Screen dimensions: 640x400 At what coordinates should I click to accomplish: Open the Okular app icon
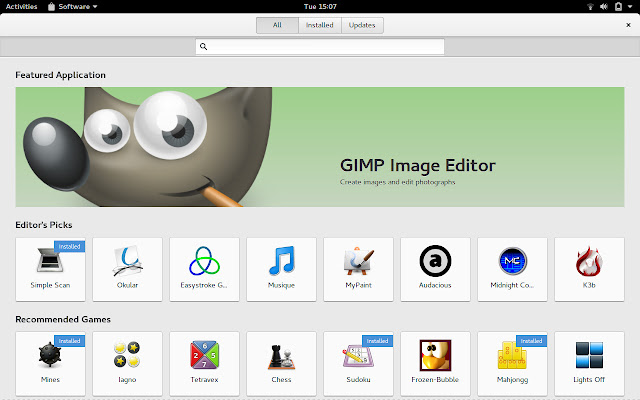pyautogui.click(x=127, y=260)
